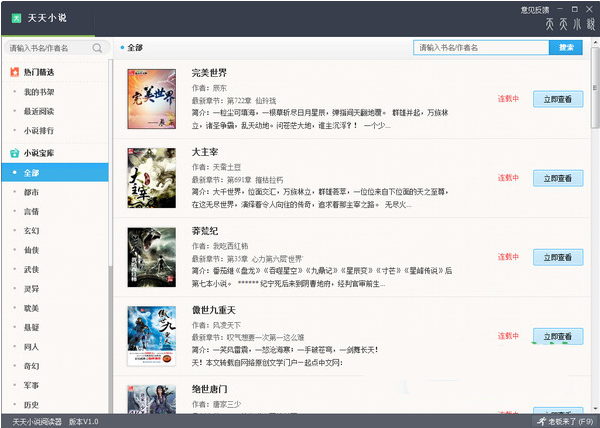This screenshot has width=600, height=428.
Task: Maximize the 天天小说 window
Action: (x=574, y=9)
